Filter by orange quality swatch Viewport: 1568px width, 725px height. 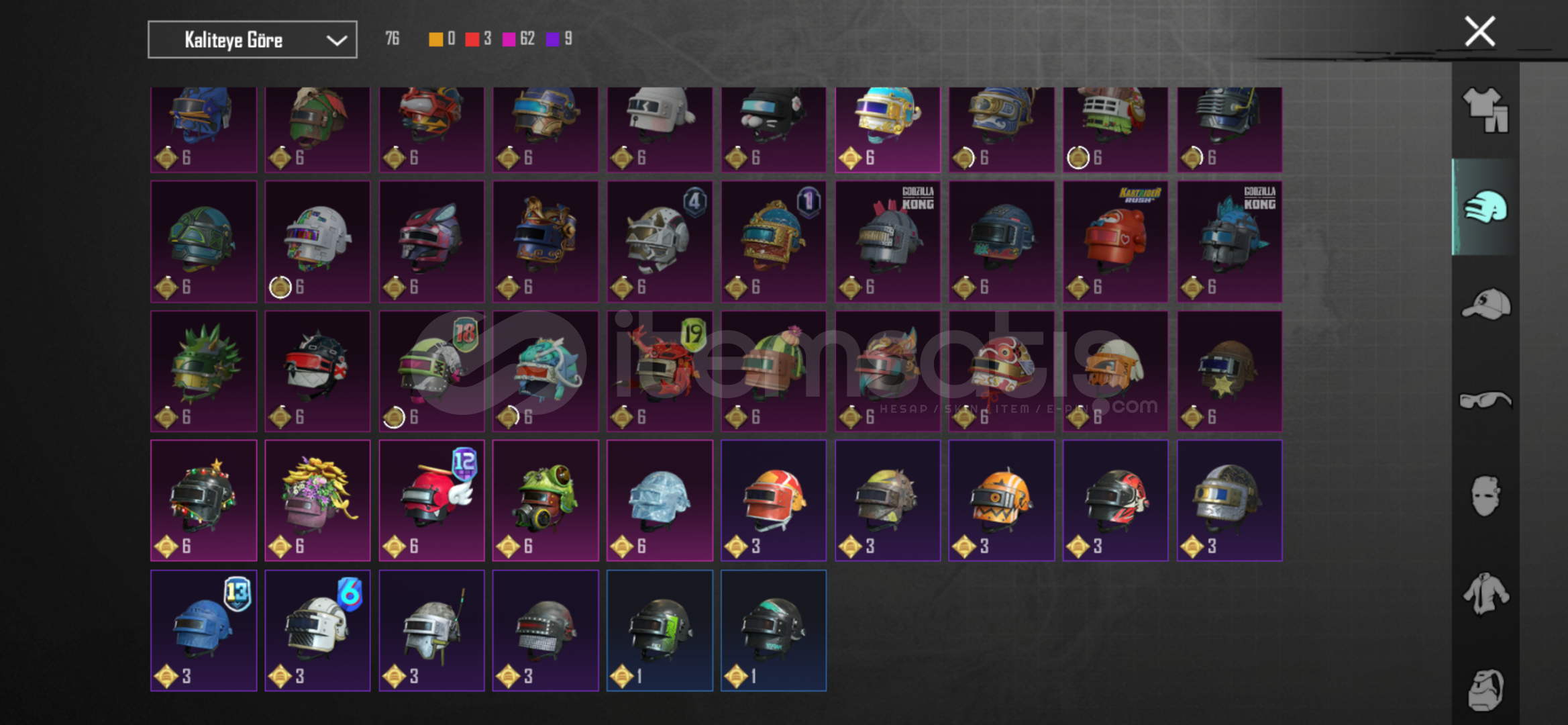click(x=436, y=39)
